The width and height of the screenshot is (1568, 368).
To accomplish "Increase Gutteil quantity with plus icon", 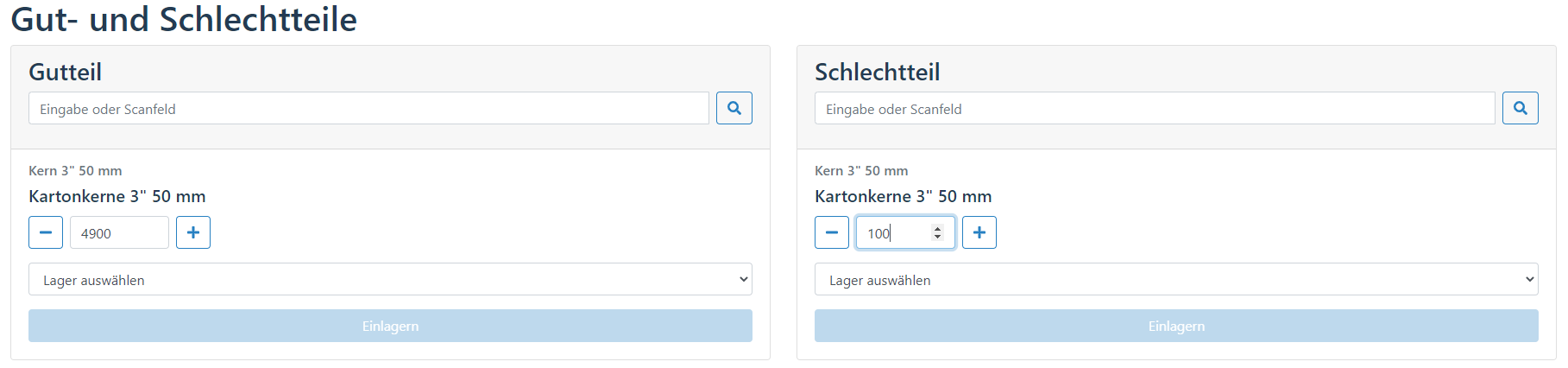I will [193, 232].
